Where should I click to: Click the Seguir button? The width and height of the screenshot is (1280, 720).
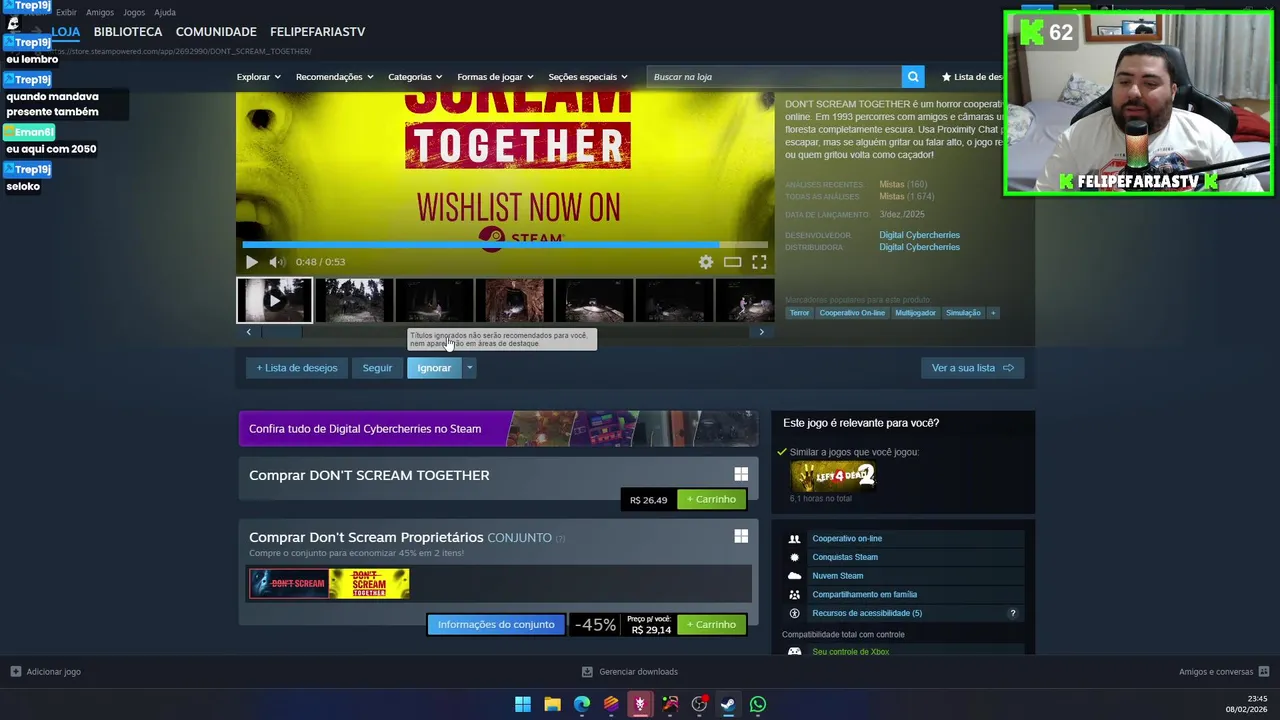[x=377, y=368]
